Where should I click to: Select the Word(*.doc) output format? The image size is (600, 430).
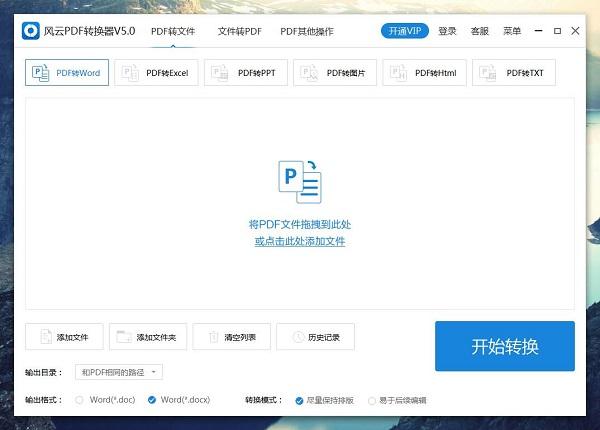click(80, 400)
